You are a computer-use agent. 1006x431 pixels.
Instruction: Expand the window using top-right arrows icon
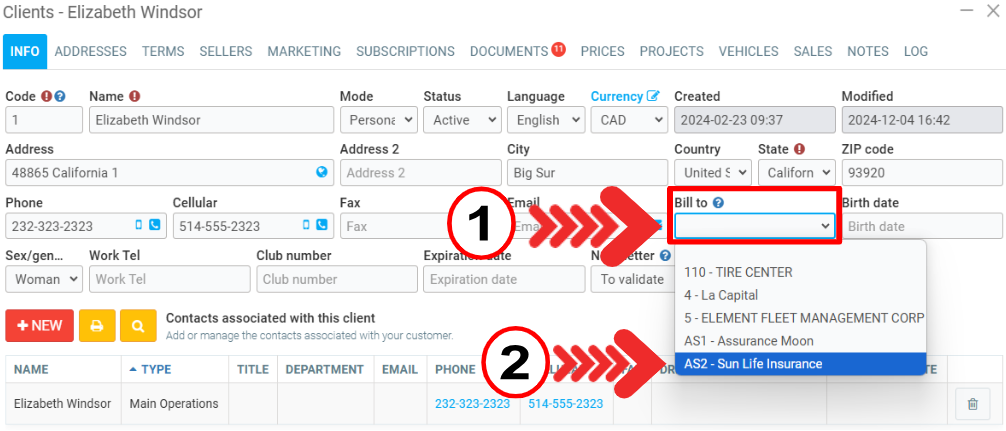[x=965, y=11]
